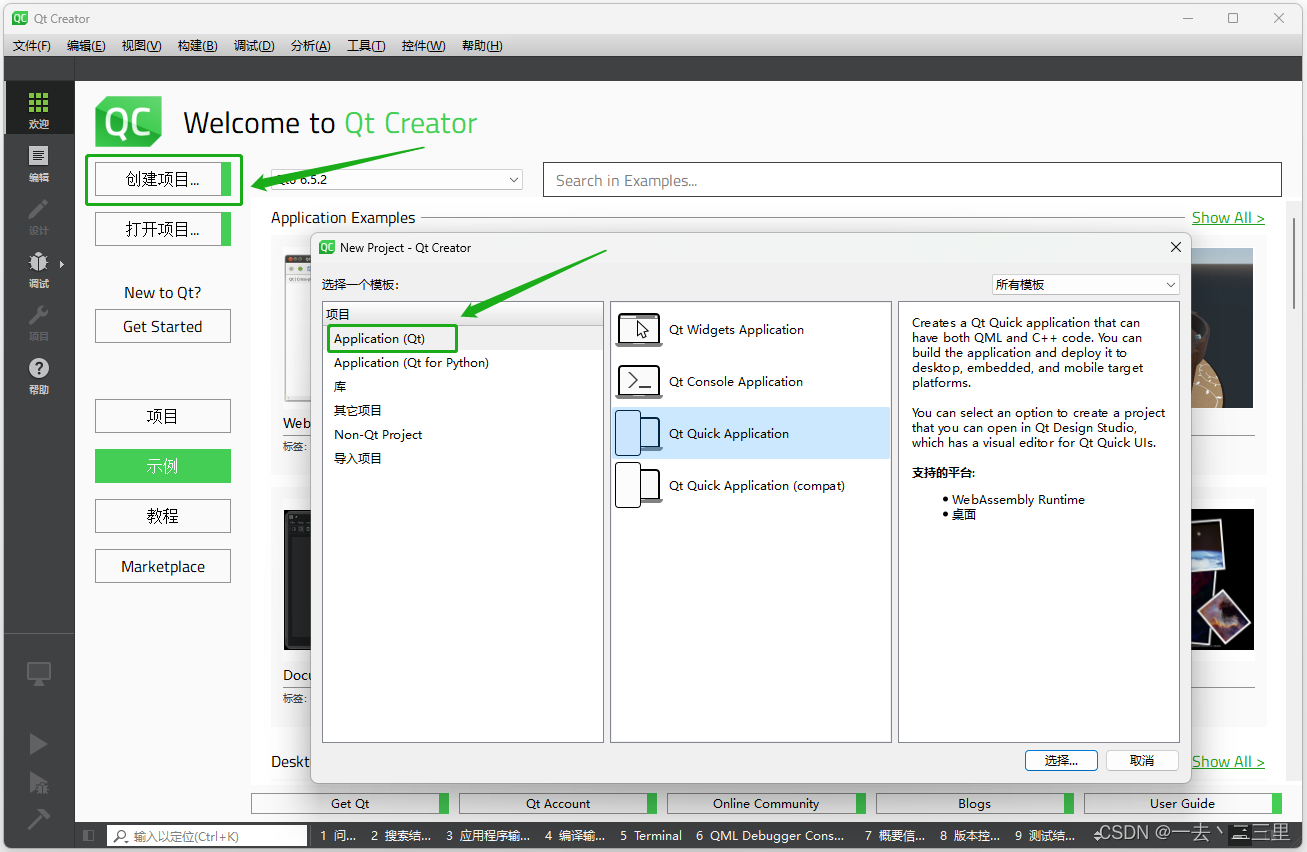
Task: Click the kit selector monitor icon
Action: (39, 674)
